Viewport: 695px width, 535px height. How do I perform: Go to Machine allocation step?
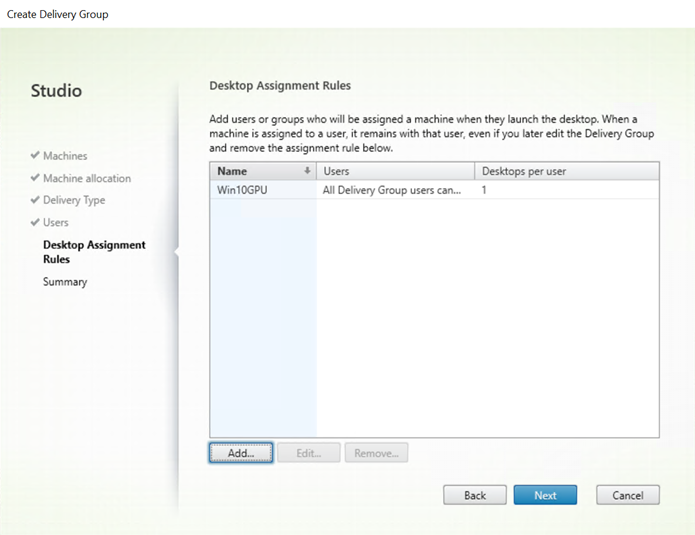[x=87, y=178]
